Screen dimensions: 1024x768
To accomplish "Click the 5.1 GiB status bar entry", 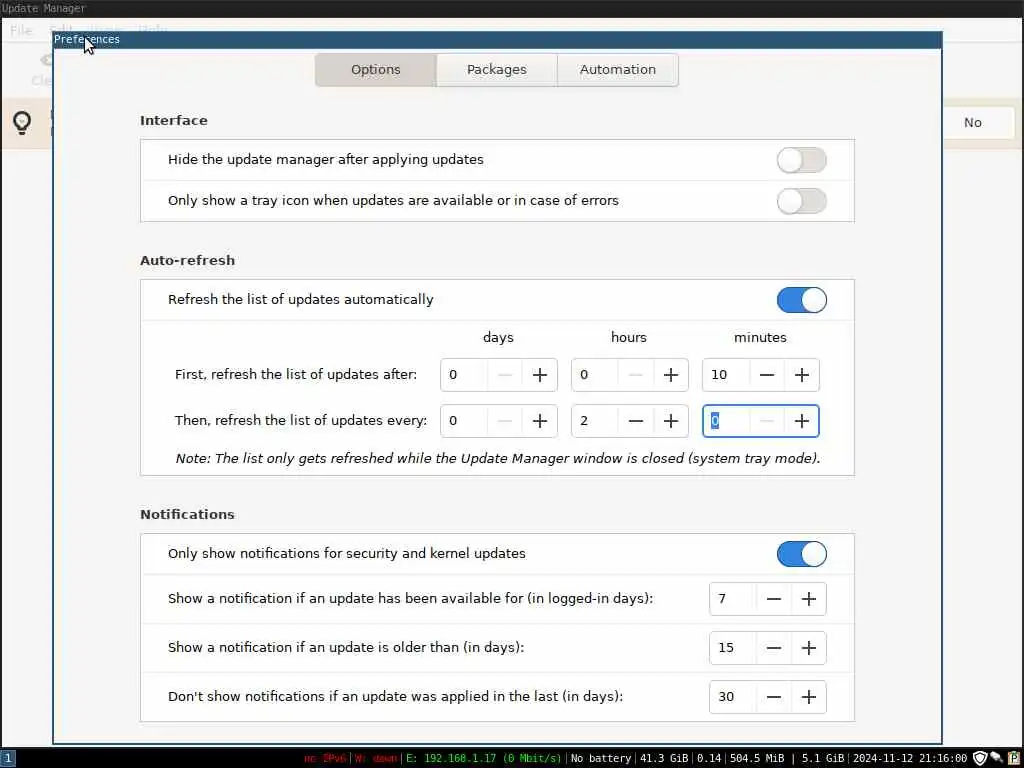I will (822, 758).
